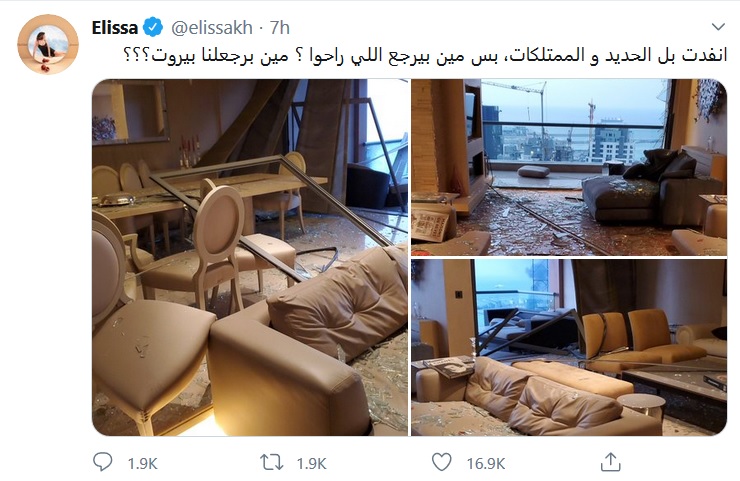View the large dining room damage photo

tap(250, 257)
